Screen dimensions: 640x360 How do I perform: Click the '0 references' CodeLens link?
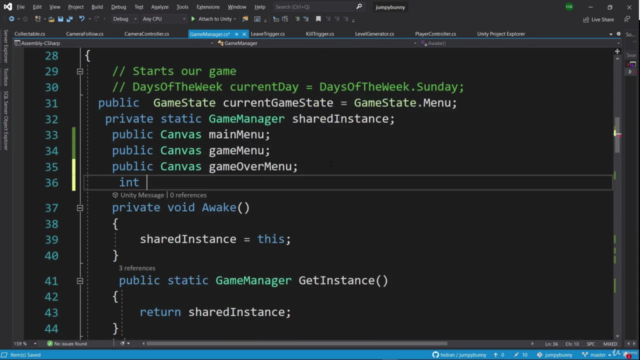tap(188, 195)
